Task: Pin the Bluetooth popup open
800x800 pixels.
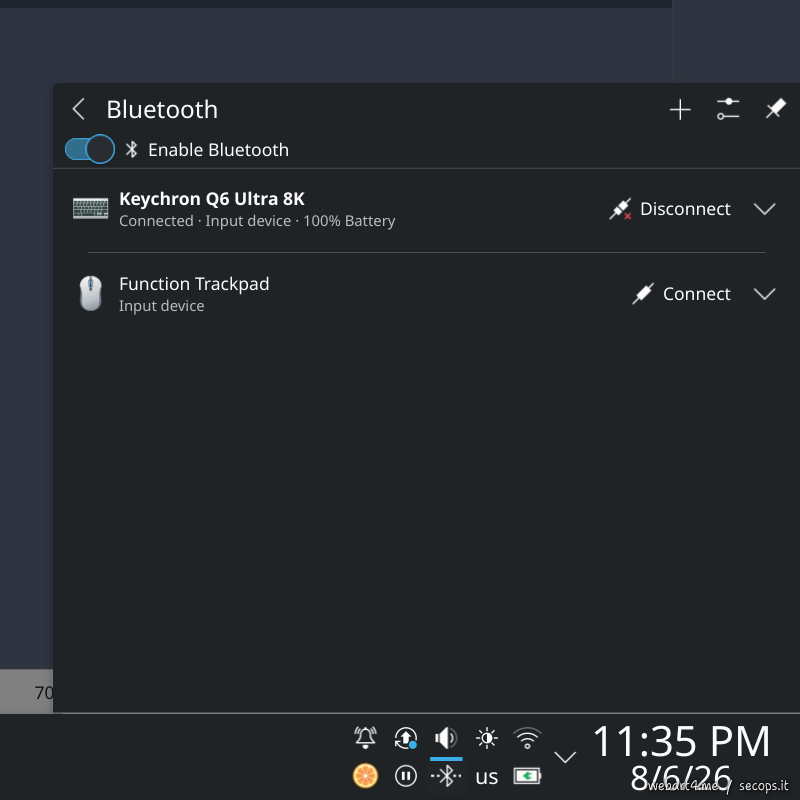Action: (x=776, y=109)
